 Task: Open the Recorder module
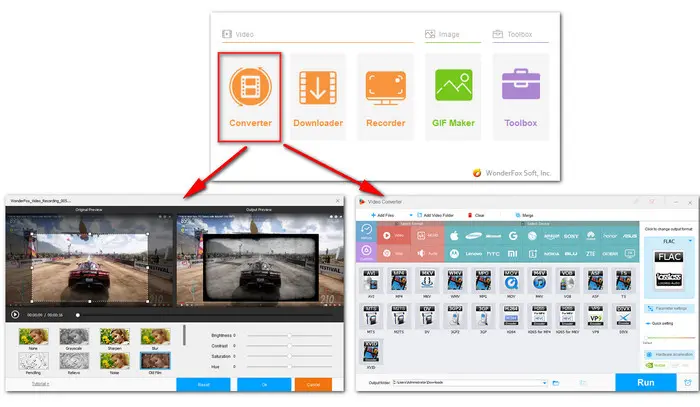pyautogui.click(x=385, y=97)
